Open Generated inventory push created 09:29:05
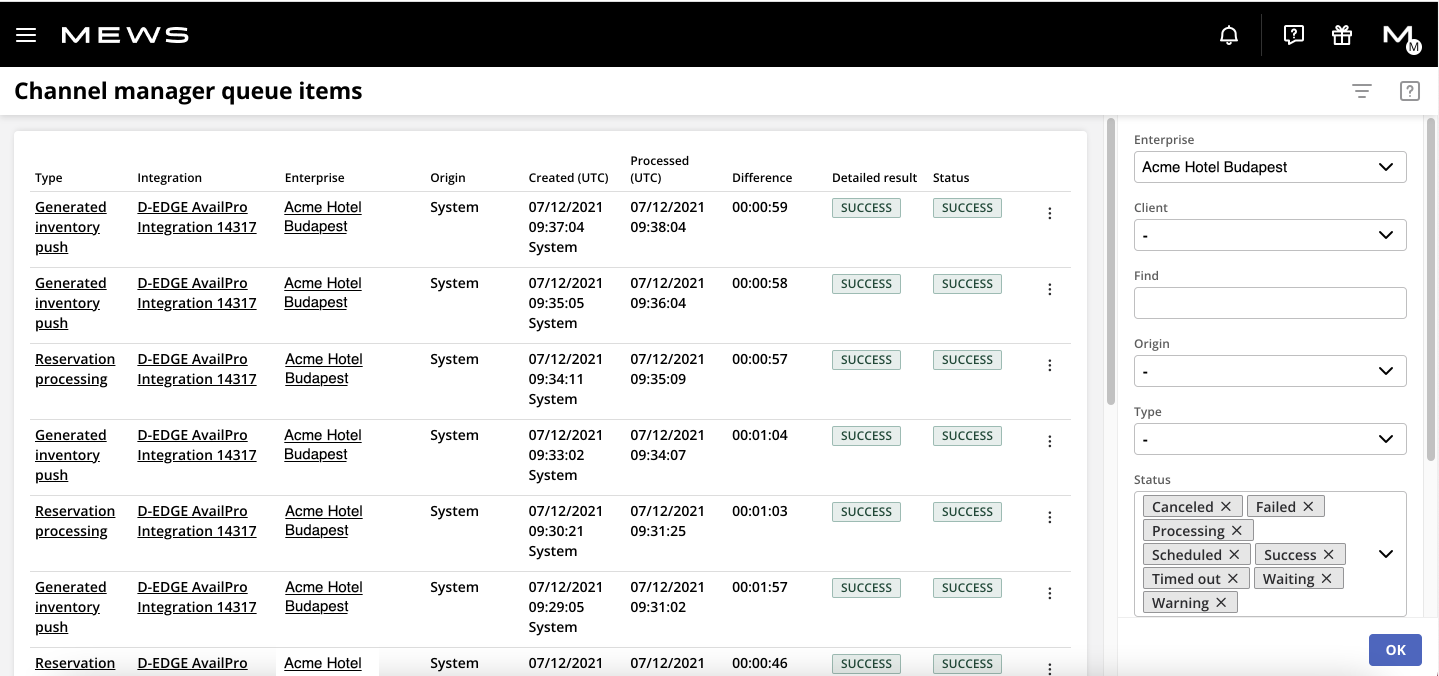The image size is (1439, 676). [x=70, y=607]
